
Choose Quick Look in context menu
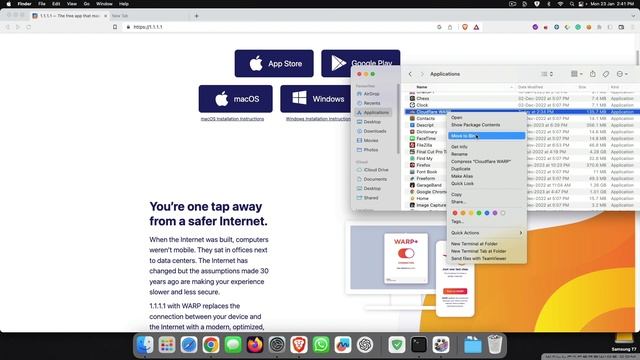(x=462, y=183)
